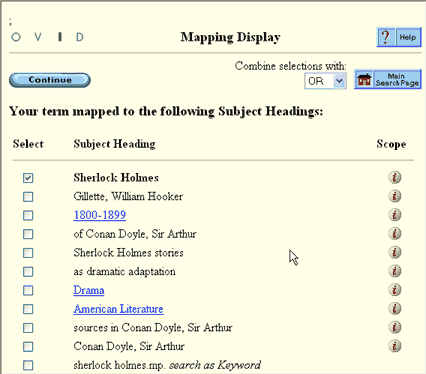The image size is (426, 374).
Task: Go to Main Search Page house icon
Action: click(364, 79)
